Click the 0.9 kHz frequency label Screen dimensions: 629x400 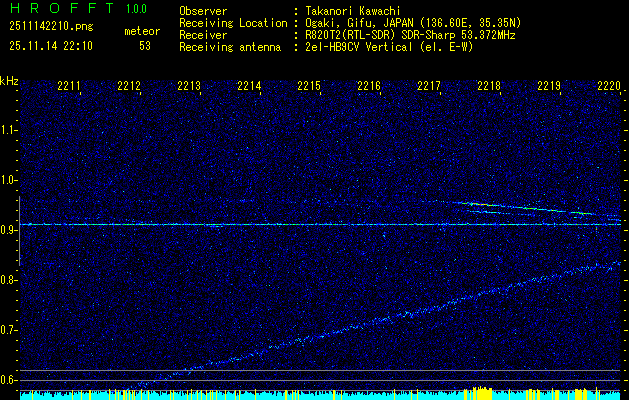click(x=9, y=230)
